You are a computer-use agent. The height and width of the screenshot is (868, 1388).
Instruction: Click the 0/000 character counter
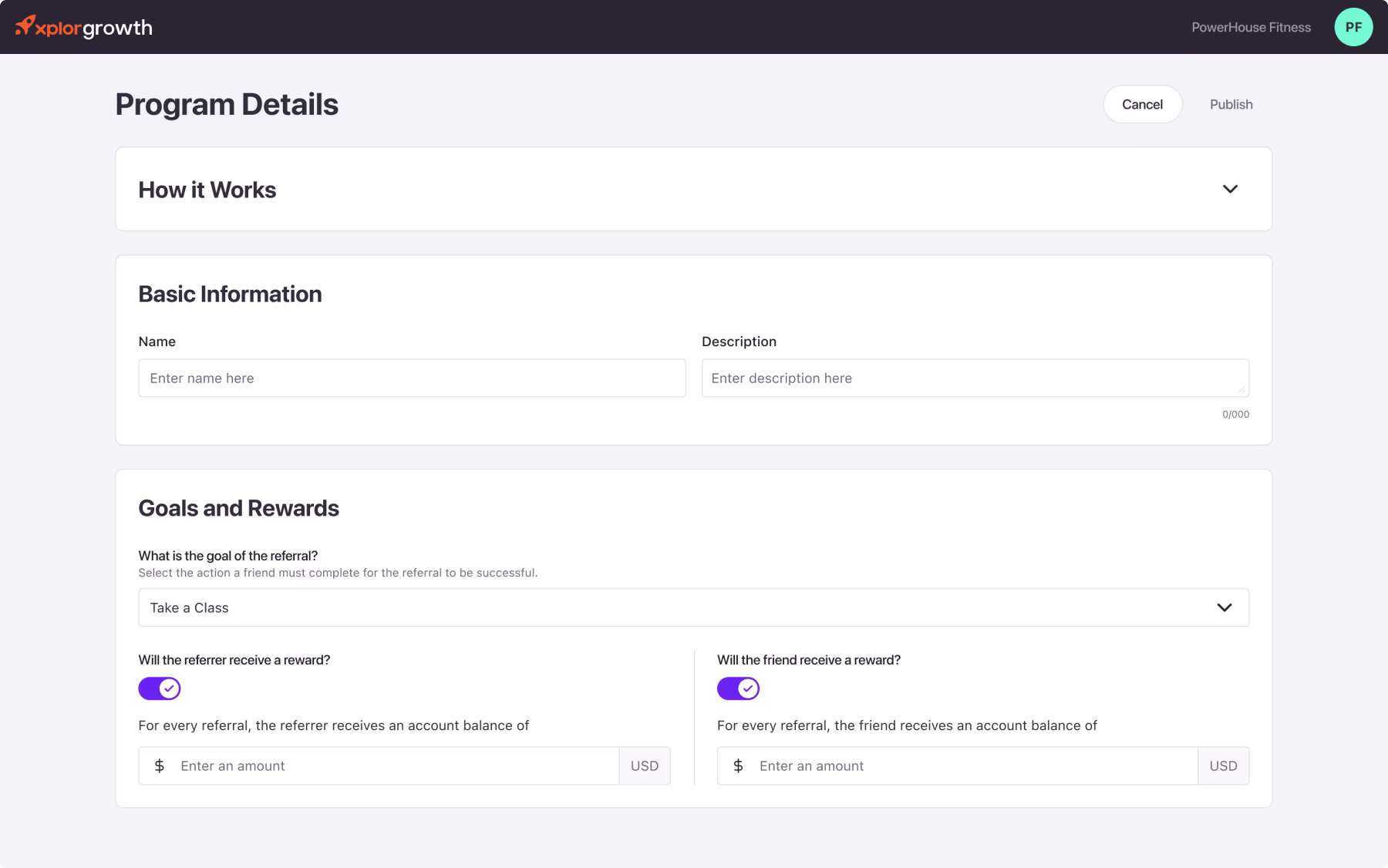[x=1235, y=414]
